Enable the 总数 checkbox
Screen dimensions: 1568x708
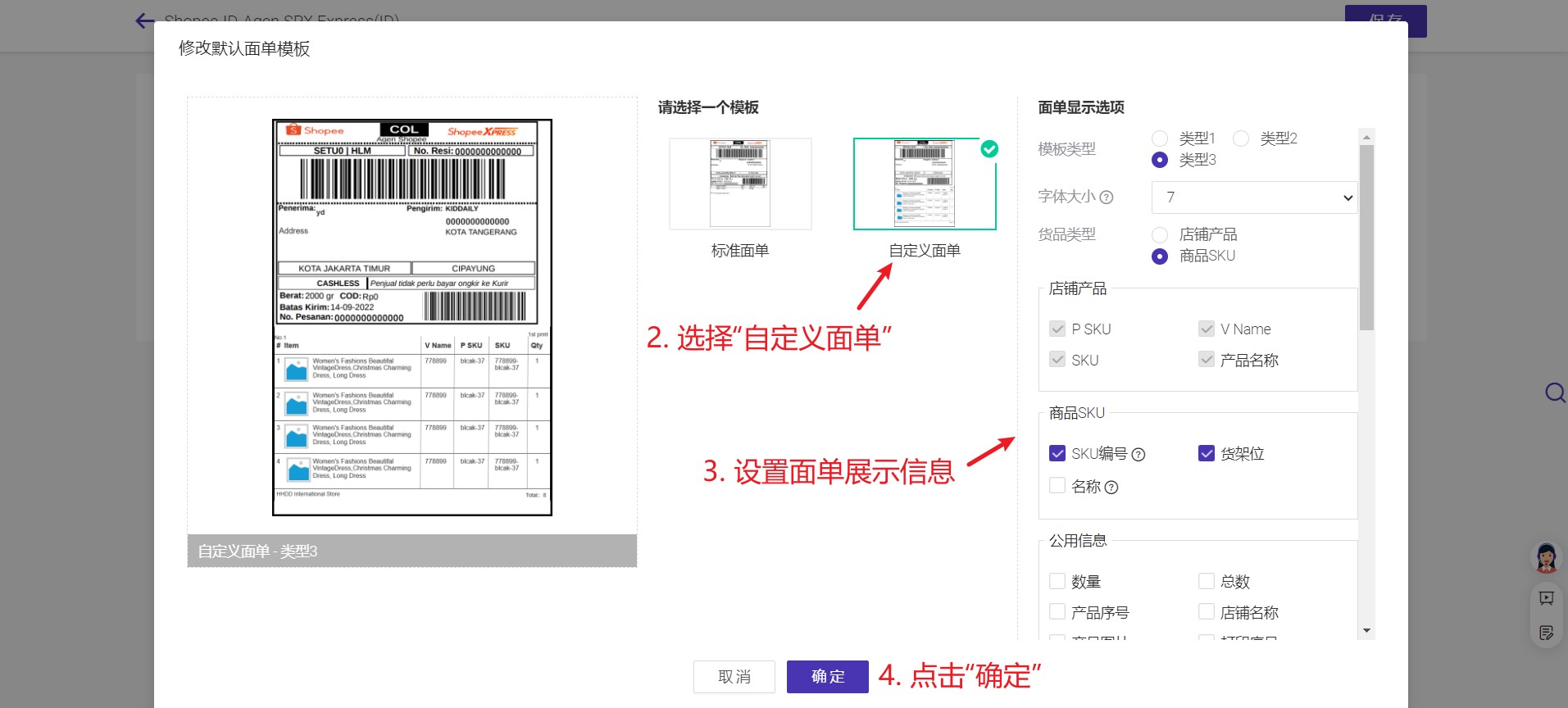tap(1207, 581)
